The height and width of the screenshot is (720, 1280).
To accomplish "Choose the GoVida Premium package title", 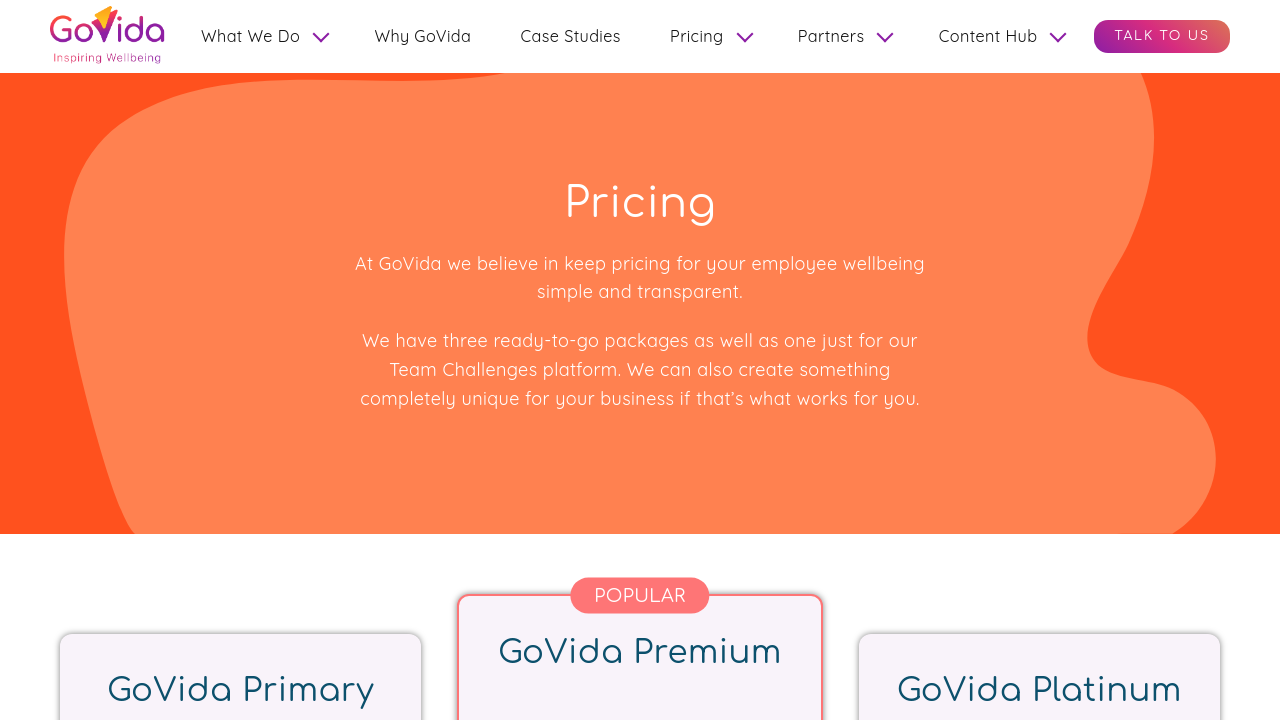I will 640,652.
